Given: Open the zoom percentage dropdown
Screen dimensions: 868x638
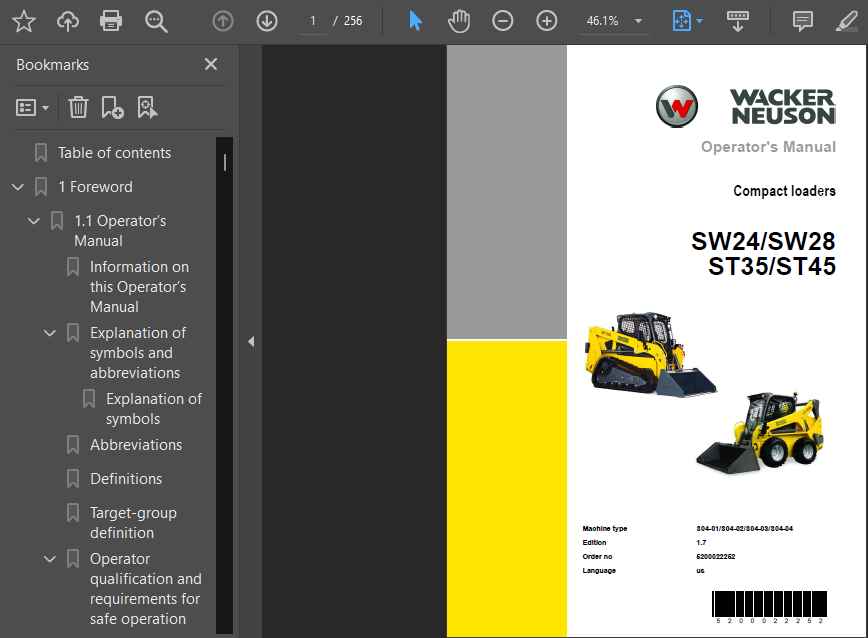Looking at the screenshot, I should [x=638, y=20].
